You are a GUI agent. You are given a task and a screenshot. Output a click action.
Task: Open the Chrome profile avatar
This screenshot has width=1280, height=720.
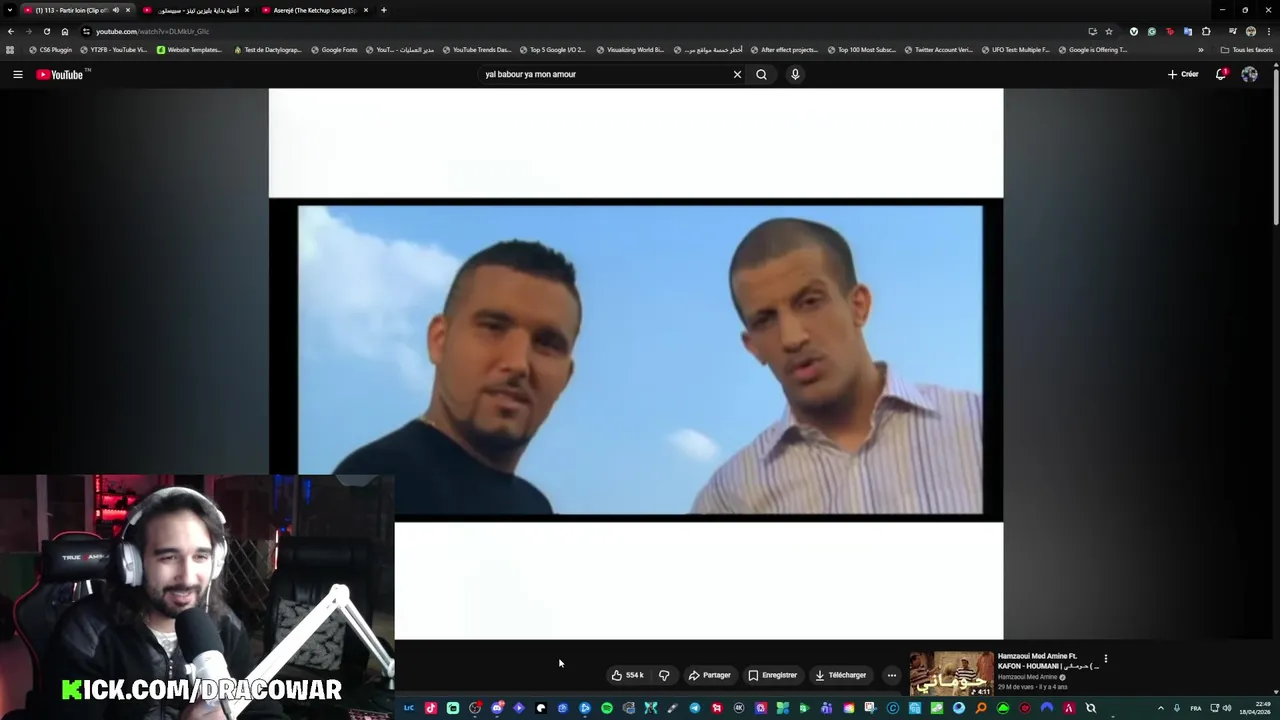[1251, 31]
